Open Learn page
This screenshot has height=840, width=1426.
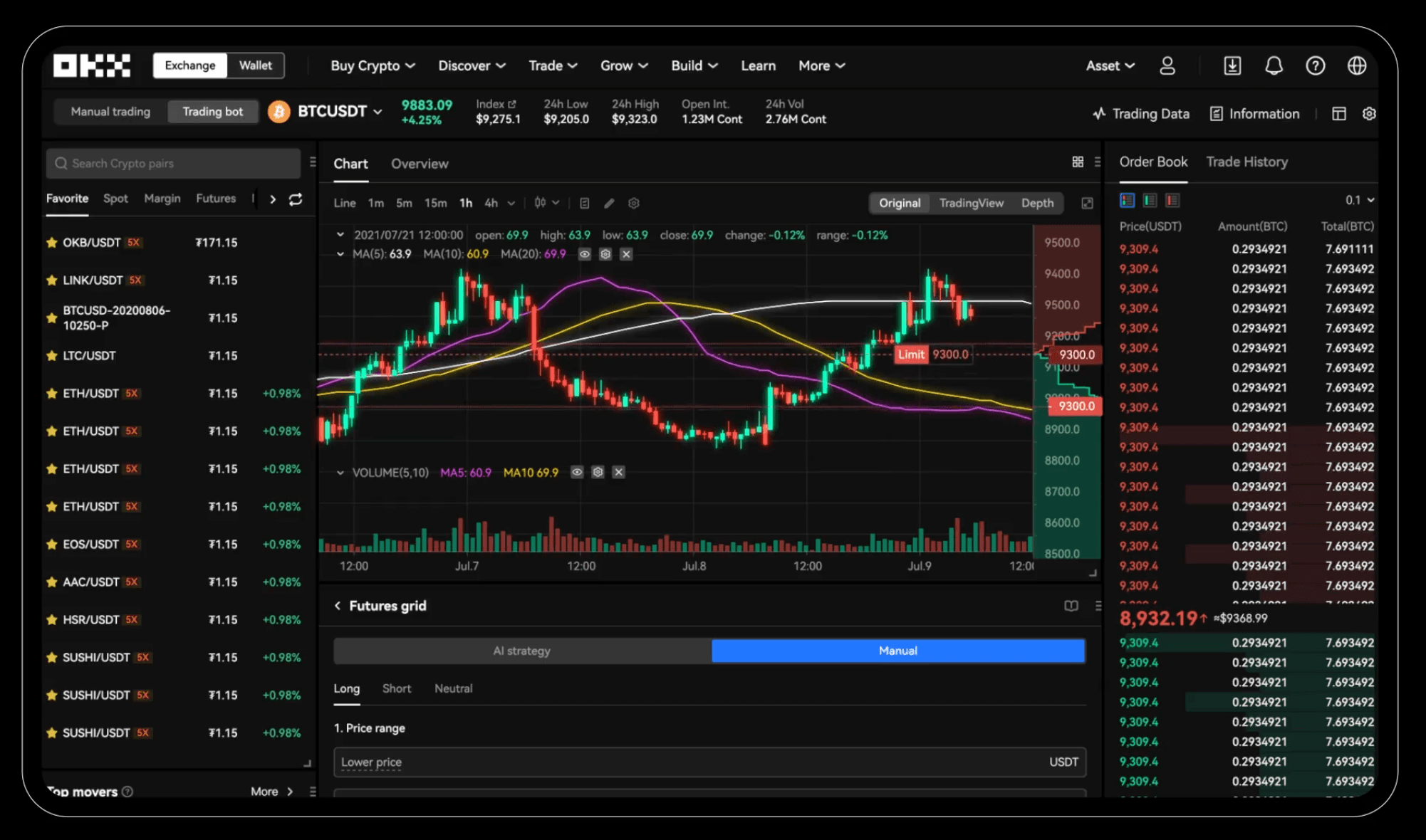click(758, 65)
